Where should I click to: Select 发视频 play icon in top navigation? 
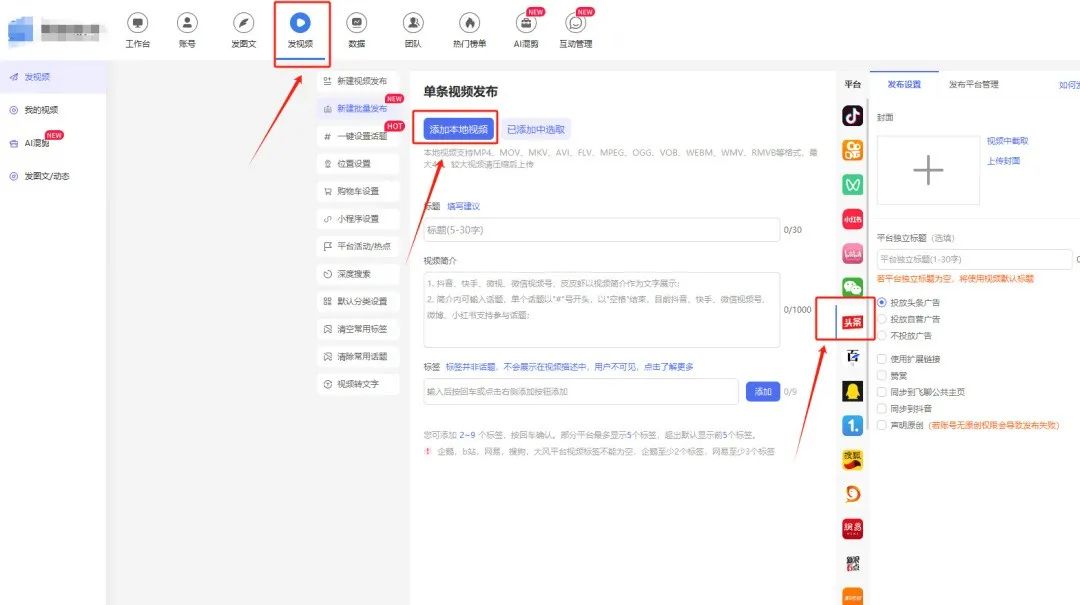tap(300, 23)
